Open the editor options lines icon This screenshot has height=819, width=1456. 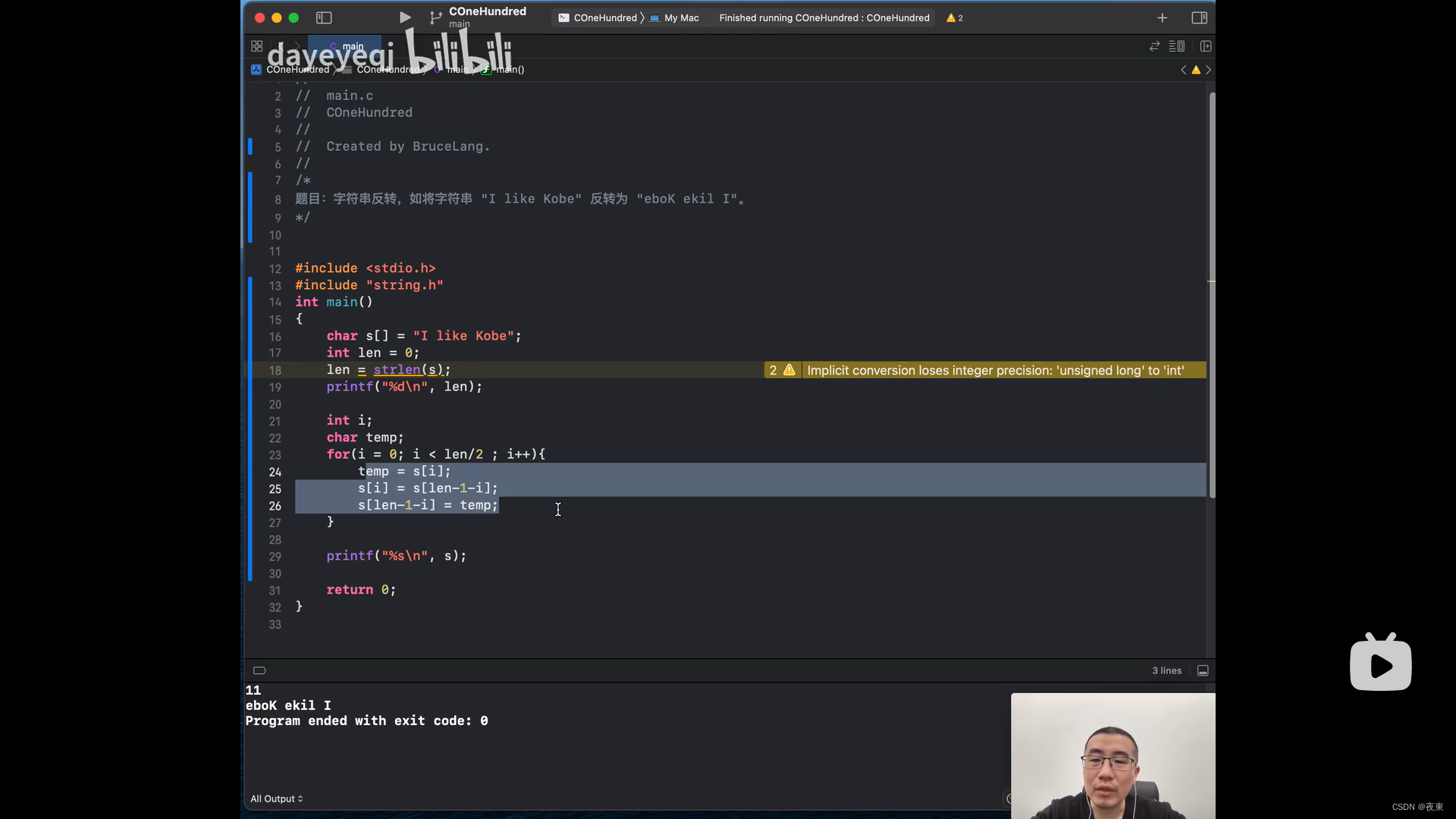[1176, 46]
